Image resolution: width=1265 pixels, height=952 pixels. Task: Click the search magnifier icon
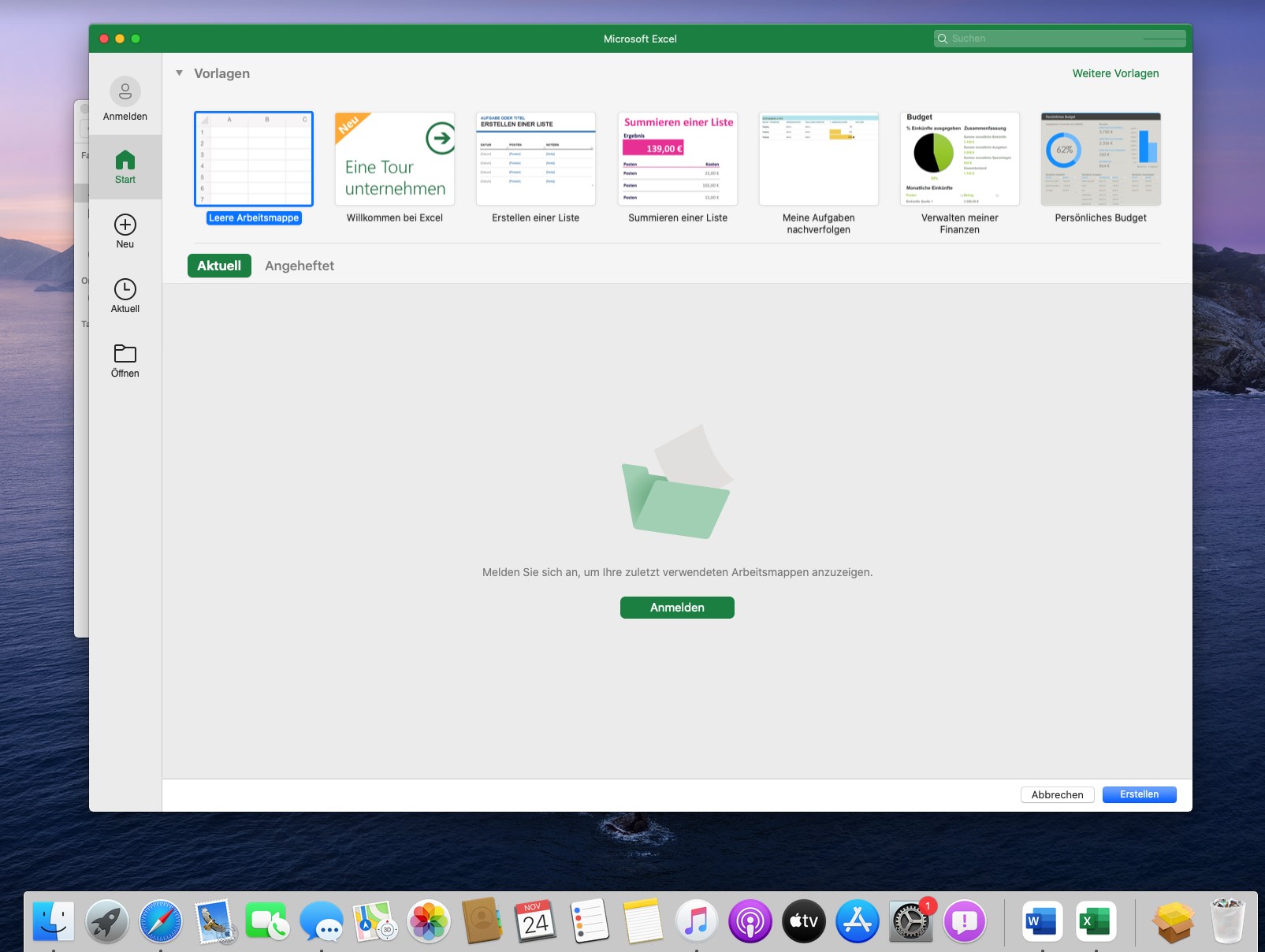pyautogui.click(x=942, y=39)
